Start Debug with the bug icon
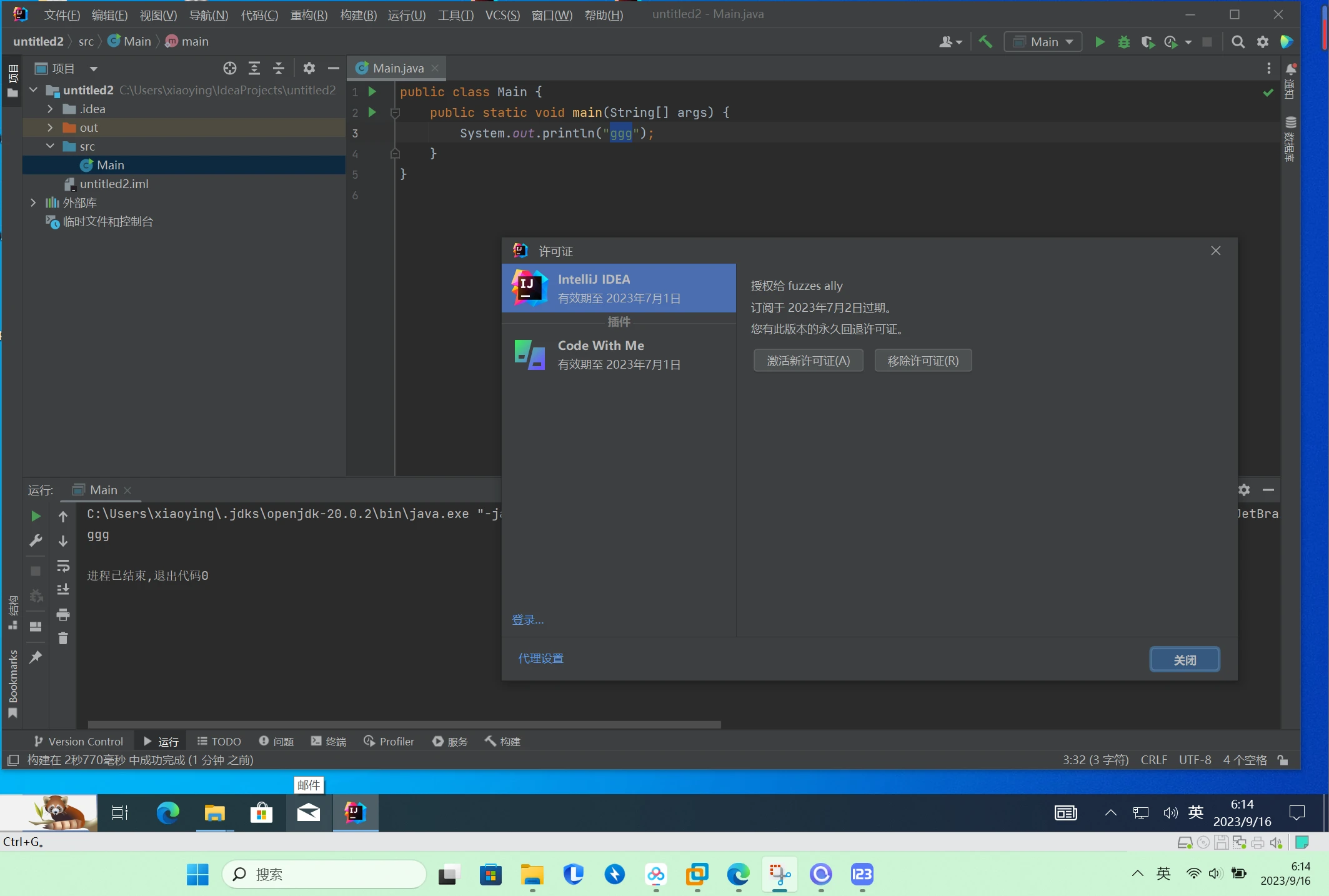 coord(1123,42)
